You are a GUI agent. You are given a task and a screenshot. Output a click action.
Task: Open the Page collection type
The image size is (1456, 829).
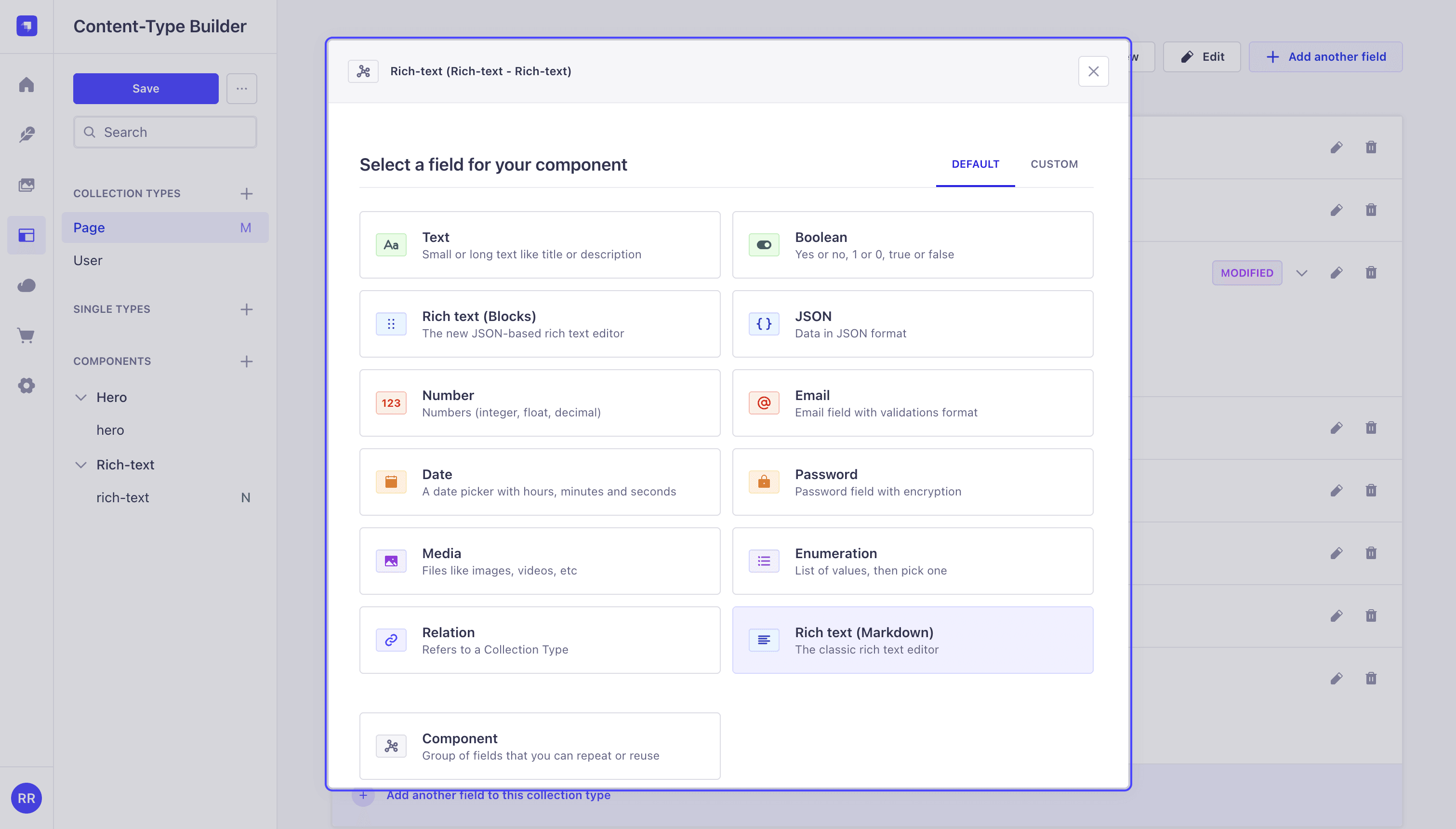[x=165, y=228]
